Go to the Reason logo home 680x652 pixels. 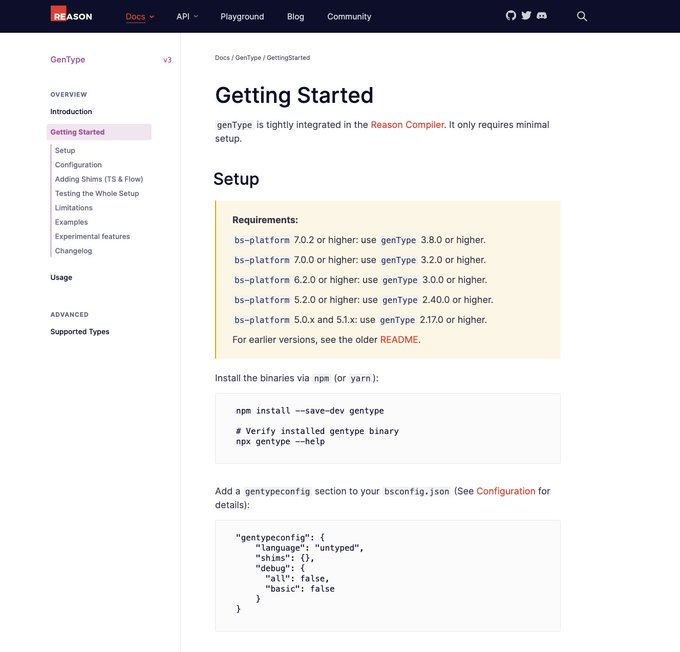click(72, 14)
